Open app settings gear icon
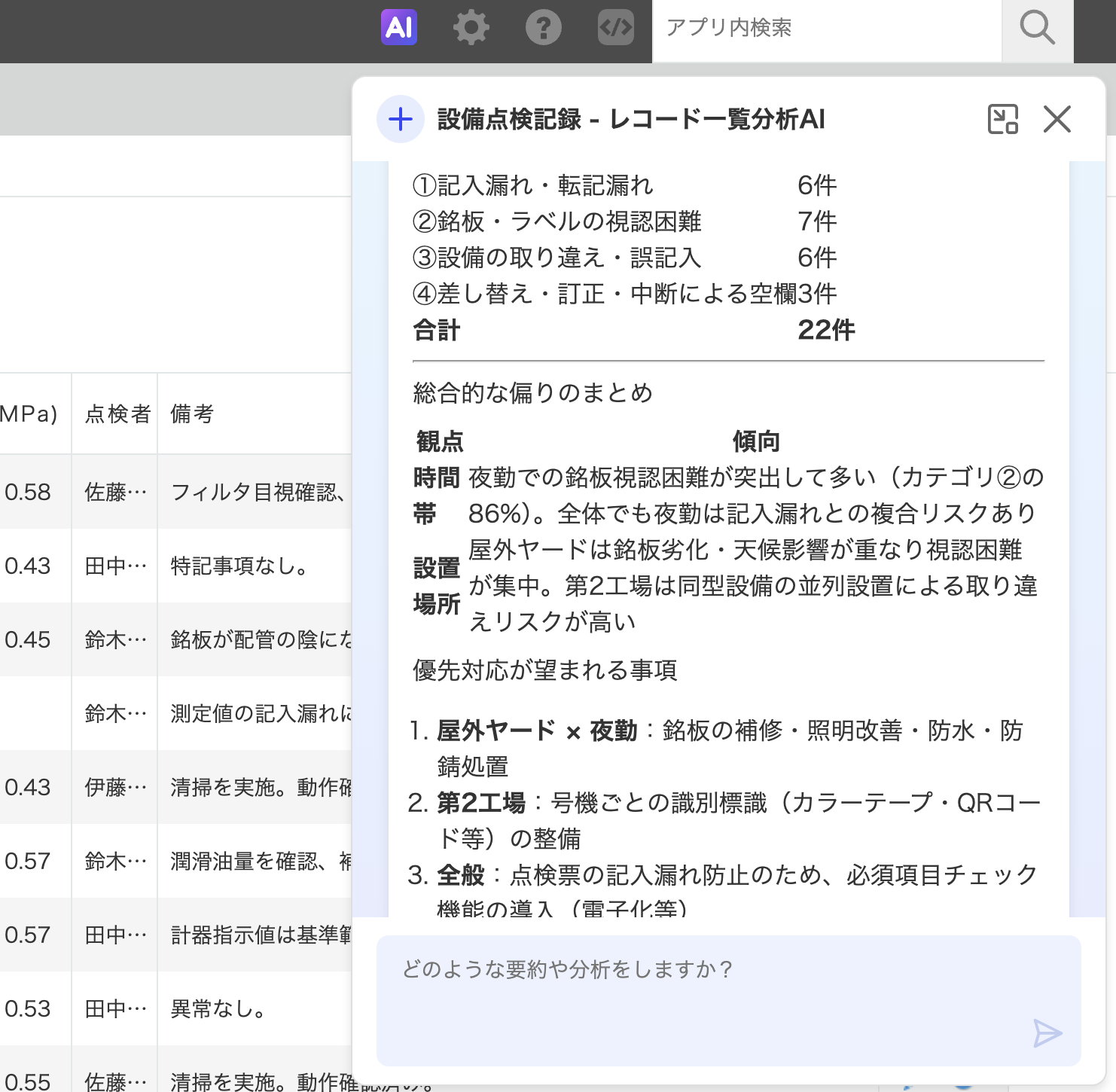The width and height of the screenshot is (1116, 1092). pos(471,28)
